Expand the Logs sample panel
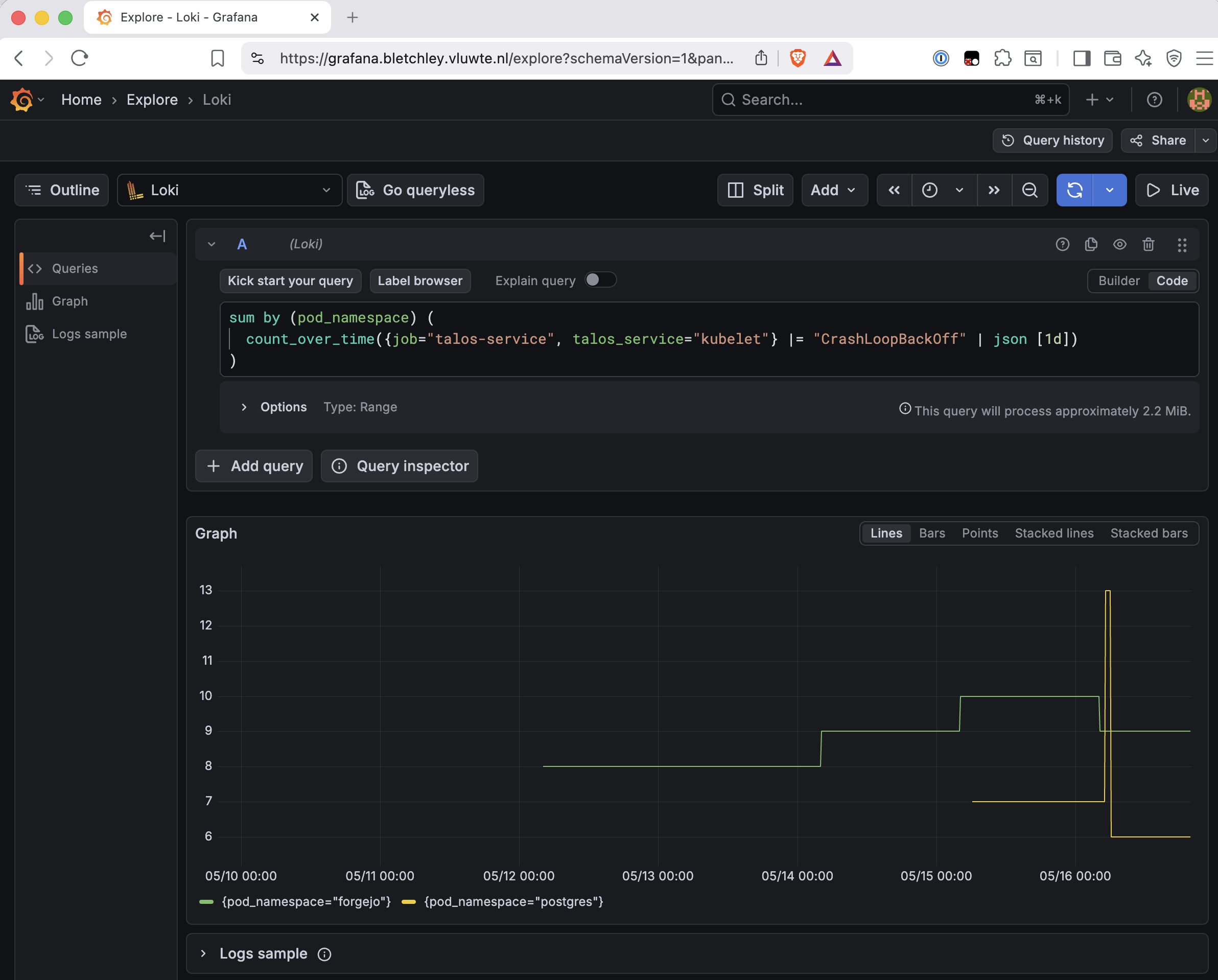This screenshot has width=1218, height=980. (203, 954)
